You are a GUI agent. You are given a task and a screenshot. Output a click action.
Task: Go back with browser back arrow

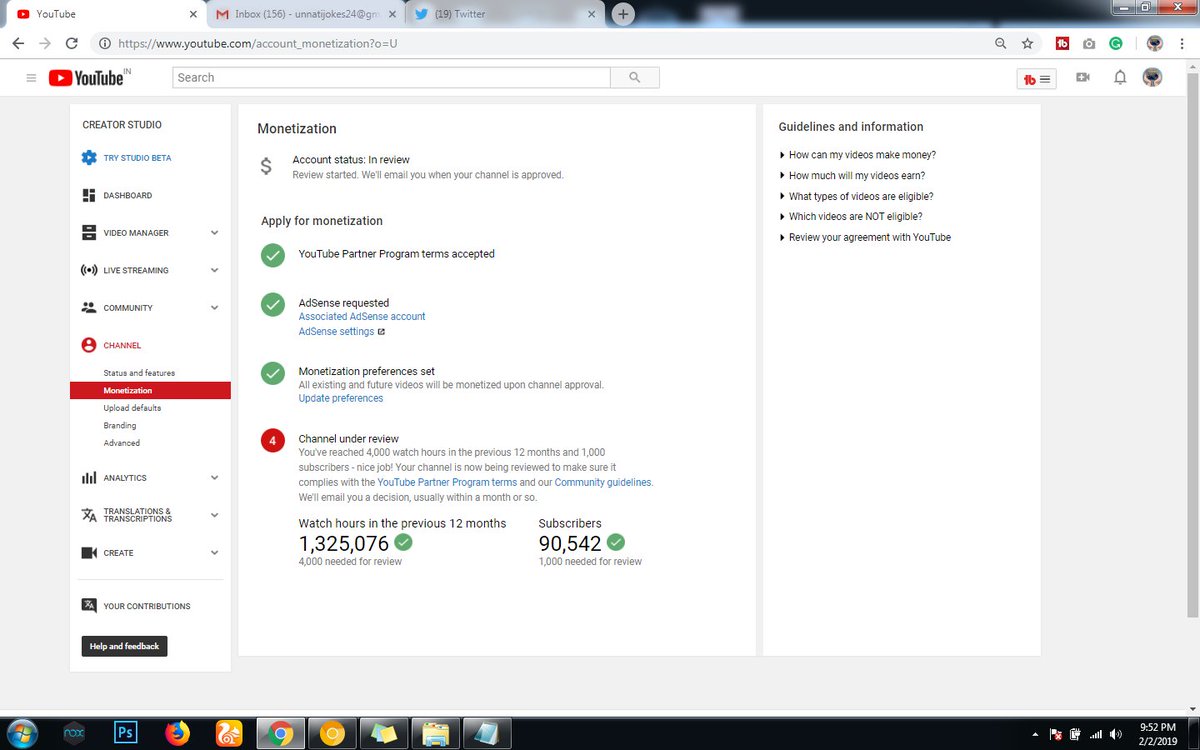point(18,44)
